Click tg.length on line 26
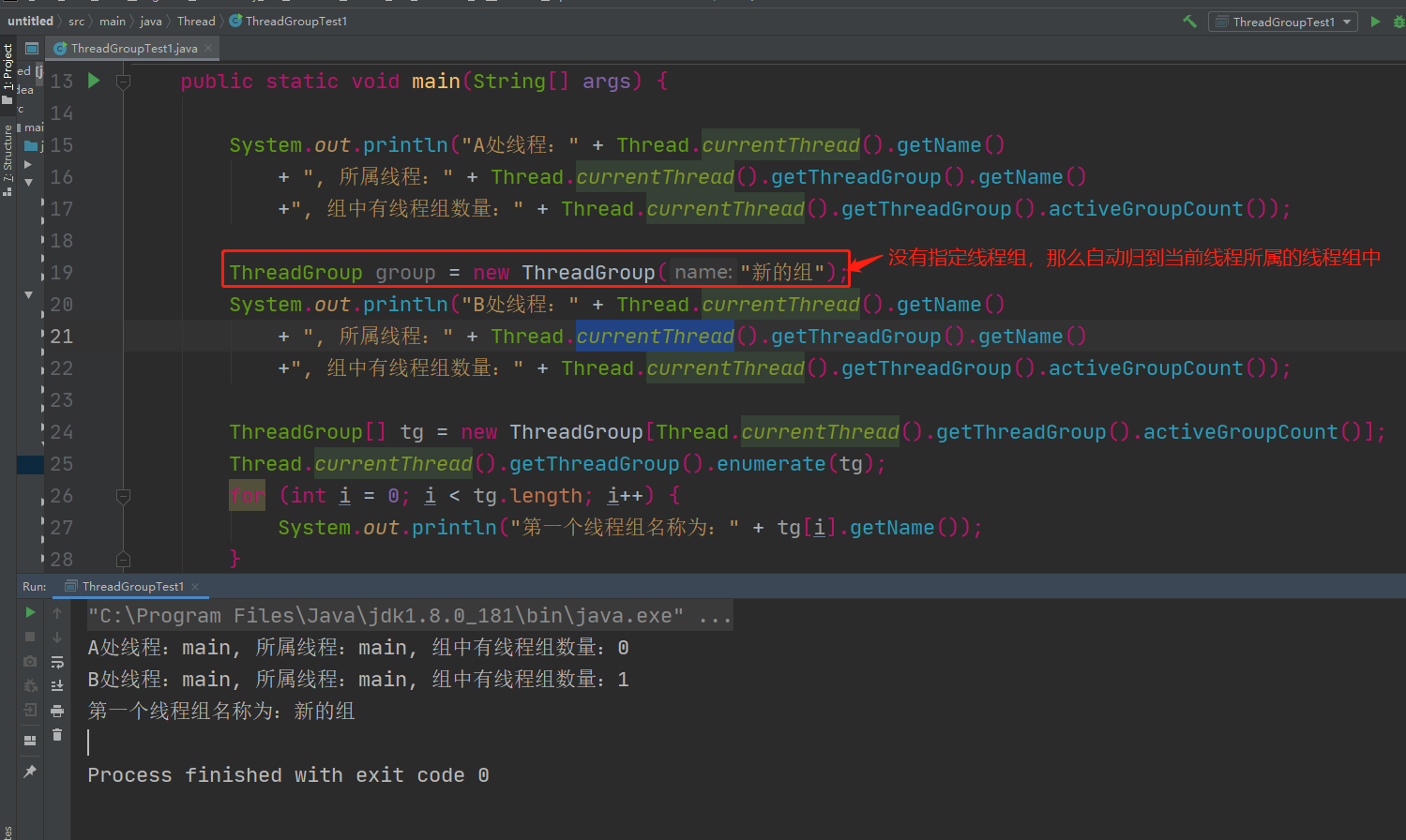Screen dimensions: 1406x840 [527, 496]
